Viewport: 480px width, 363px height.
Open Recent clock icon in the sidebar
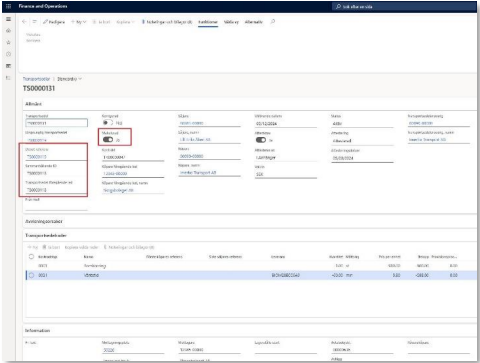8,54
